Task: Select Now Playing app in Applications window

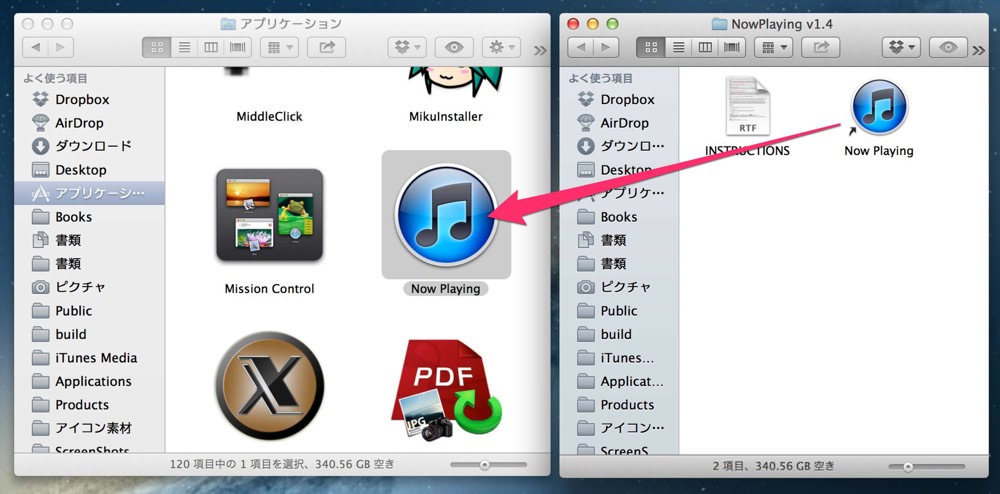Action: (446, 214)
